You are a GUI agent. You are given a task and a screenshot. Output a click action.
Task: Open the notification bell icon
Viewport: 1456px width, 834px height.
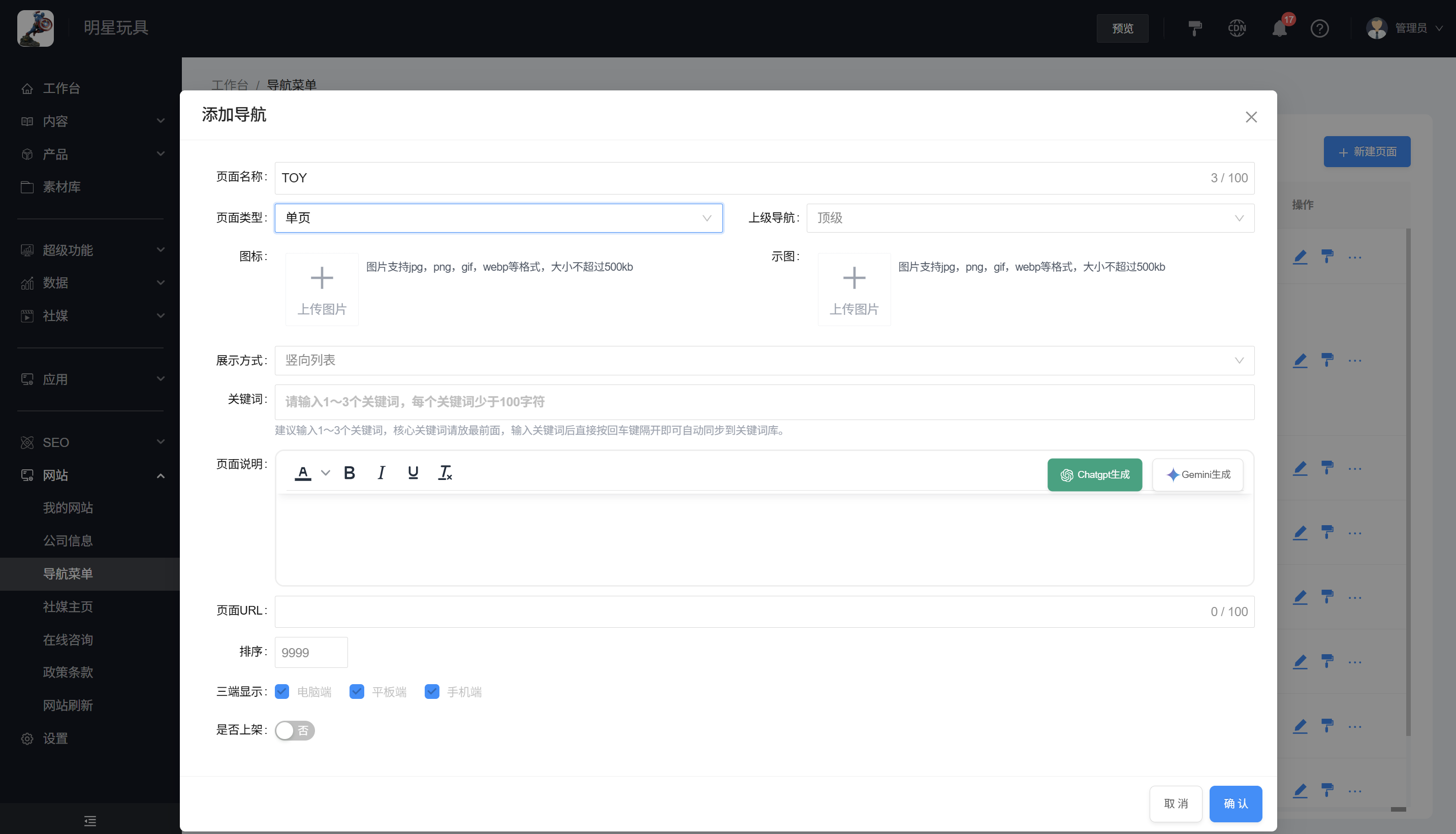pyautogui.click(x=1280, y=28)
